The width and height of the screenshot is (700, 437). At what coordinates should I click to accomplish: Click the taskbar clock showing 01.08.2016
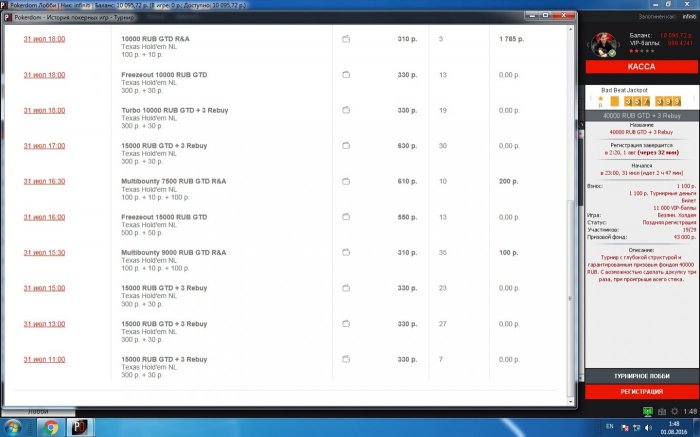[x=674, y=428]
